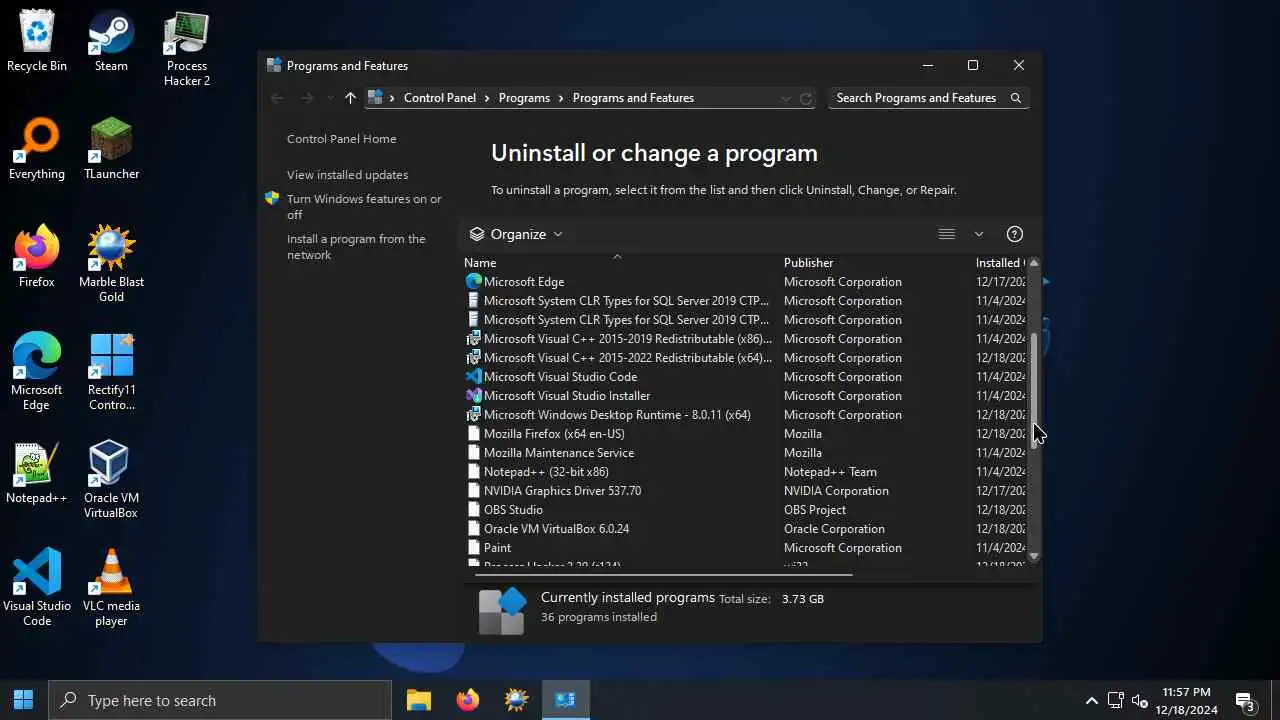Click the taskbar clock and date
Screen dimensions: 1280x720
pos(1187,701)
